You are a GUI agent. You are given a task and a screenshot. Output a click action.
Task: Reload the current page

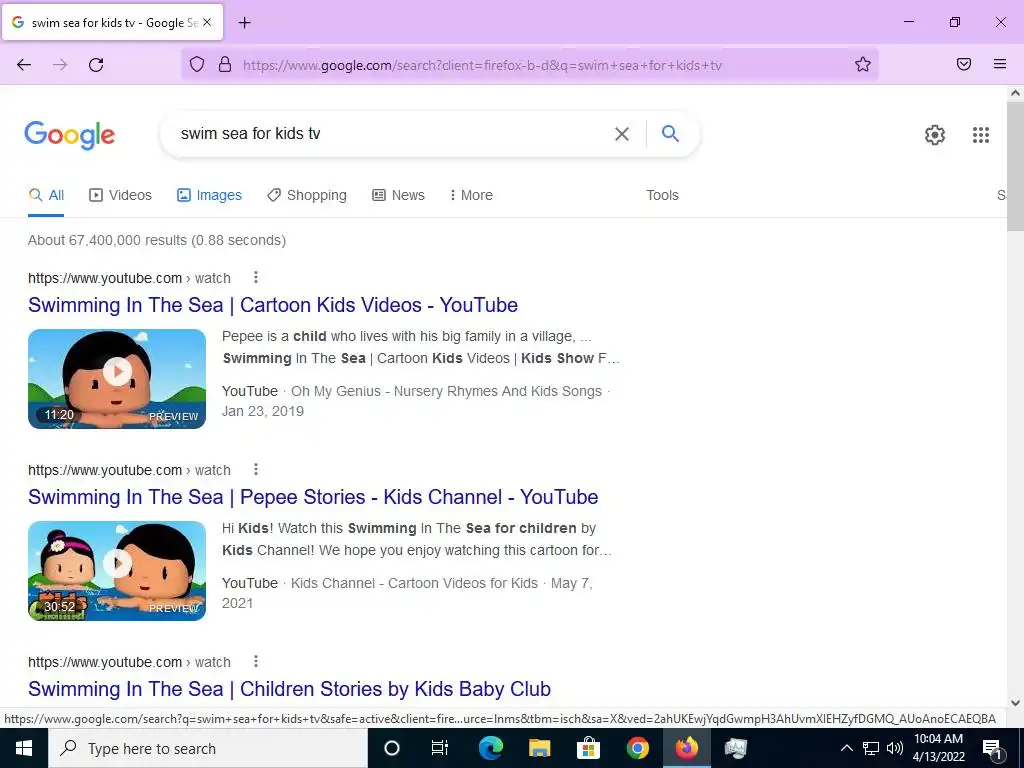(96, 65)
